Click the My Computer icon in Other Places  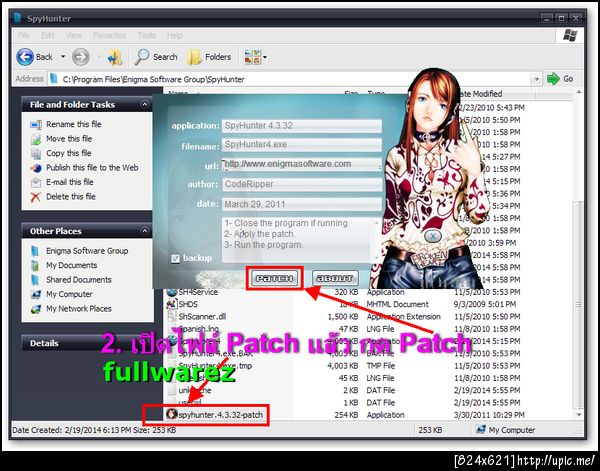tap(36, 294)
